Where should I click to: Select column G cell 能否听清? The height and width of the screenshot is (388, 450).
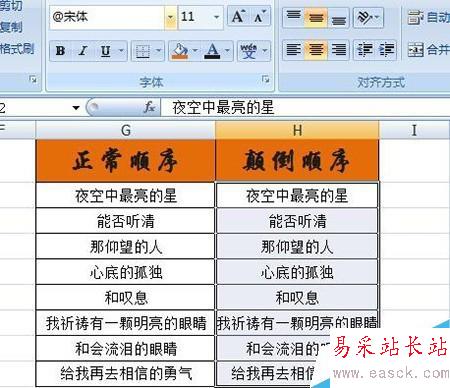(x=125, y=221)
